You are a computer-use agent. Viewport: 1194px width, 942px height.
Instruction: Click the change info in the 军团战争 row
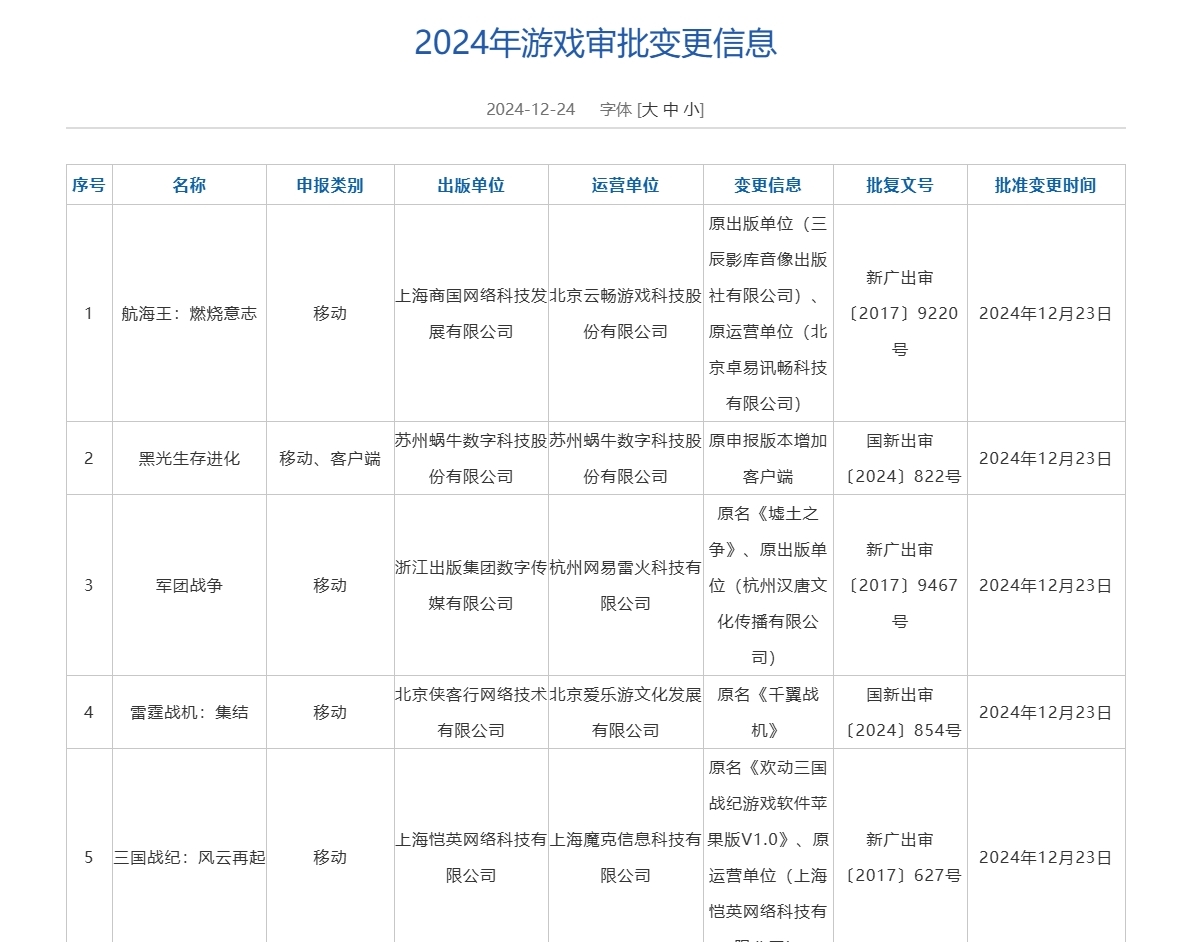tap(768, 586)
